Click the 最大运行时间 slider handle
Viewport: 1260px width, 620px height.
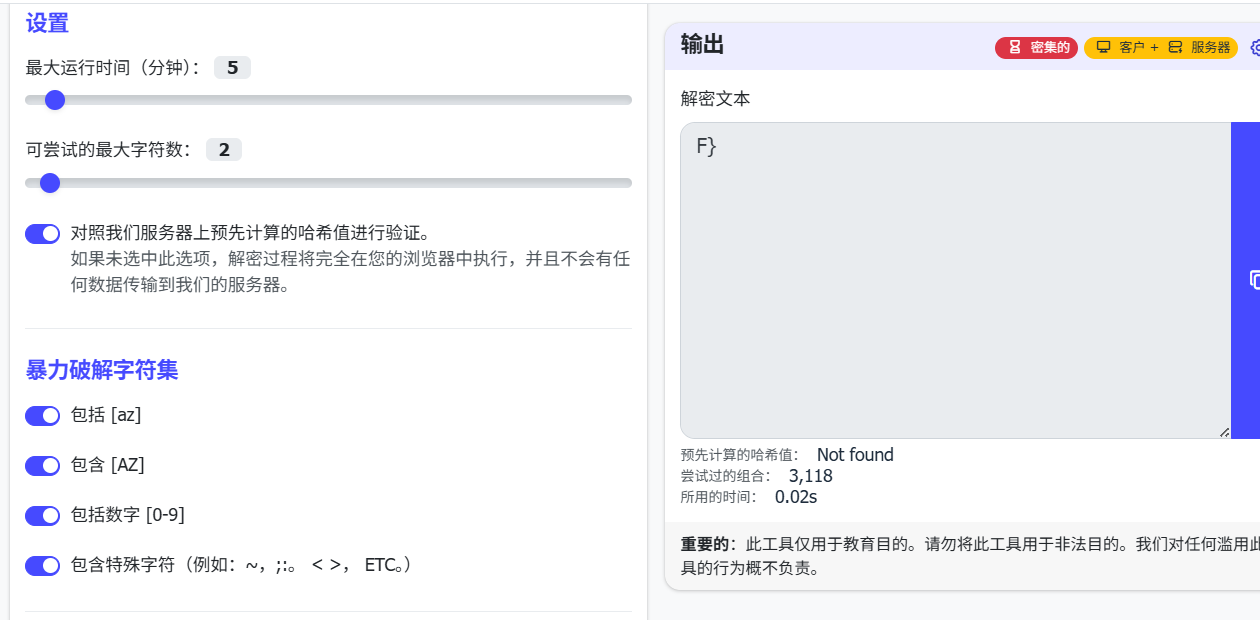click(55, 100)
